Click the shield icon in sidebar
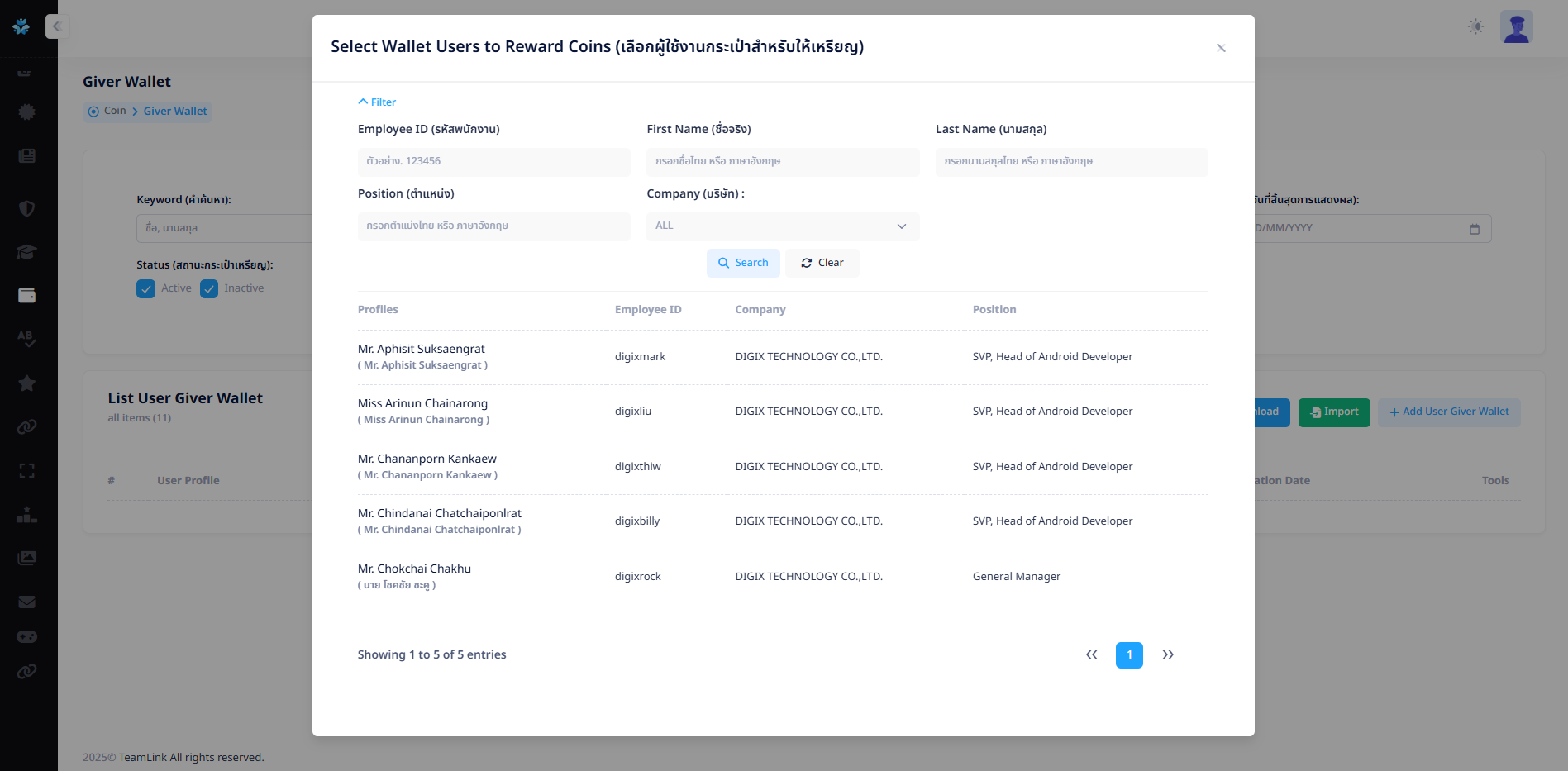 (26, 208)
